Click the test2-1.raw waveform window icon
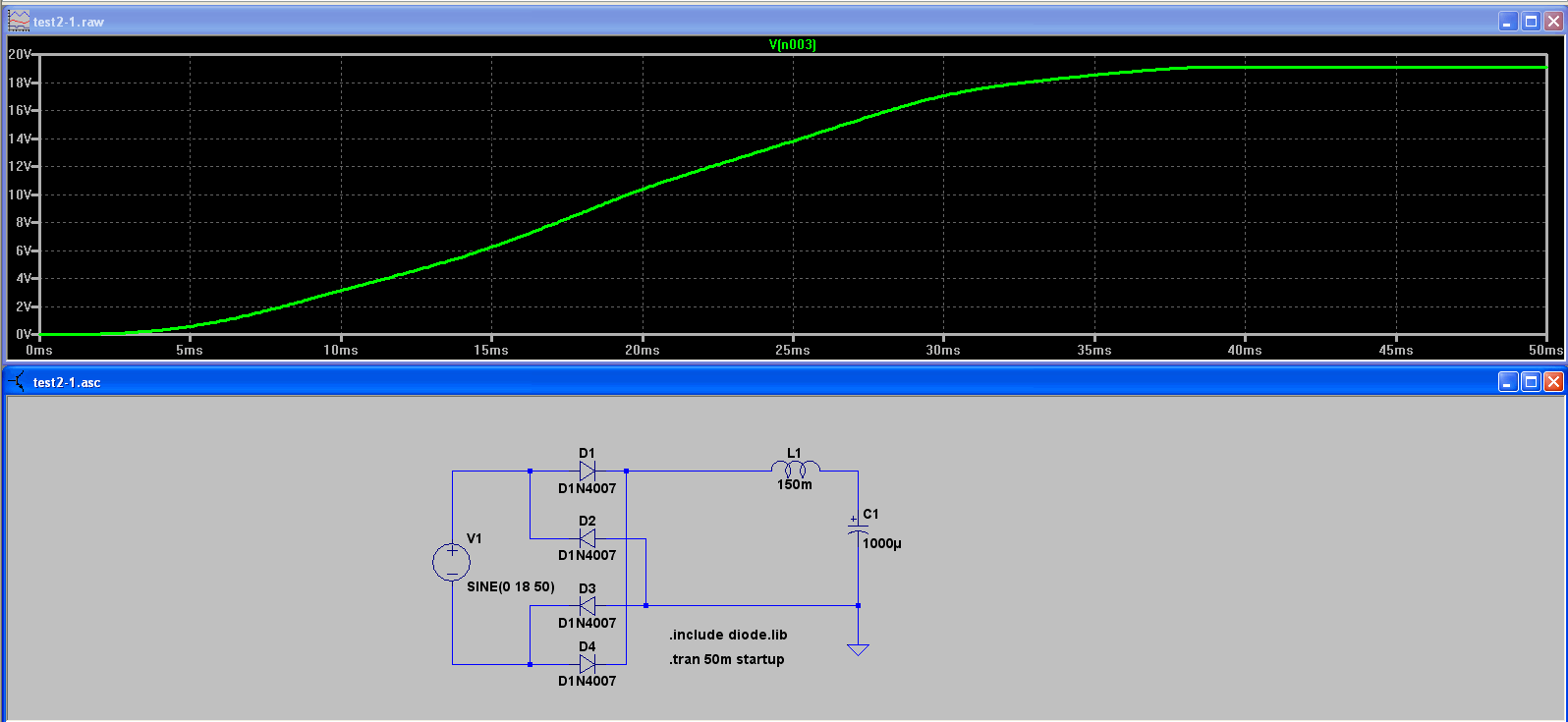The height and width of the screenshot is (722, 1568). coord(19,21)
